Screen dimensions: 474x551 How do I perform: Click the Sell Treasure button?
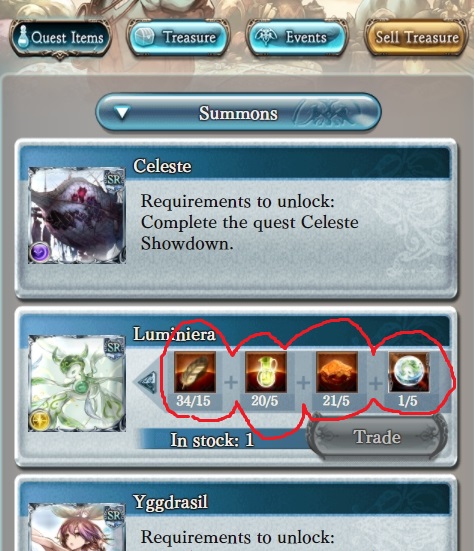point(417,37)
